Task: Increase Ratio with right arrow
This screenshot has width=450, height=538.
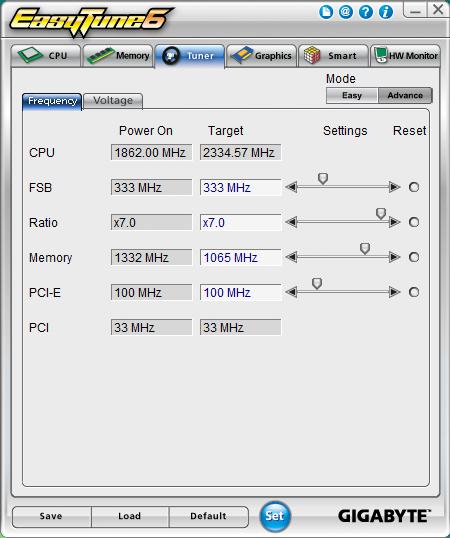Action: pyautogui.click(x=395, y=222)
